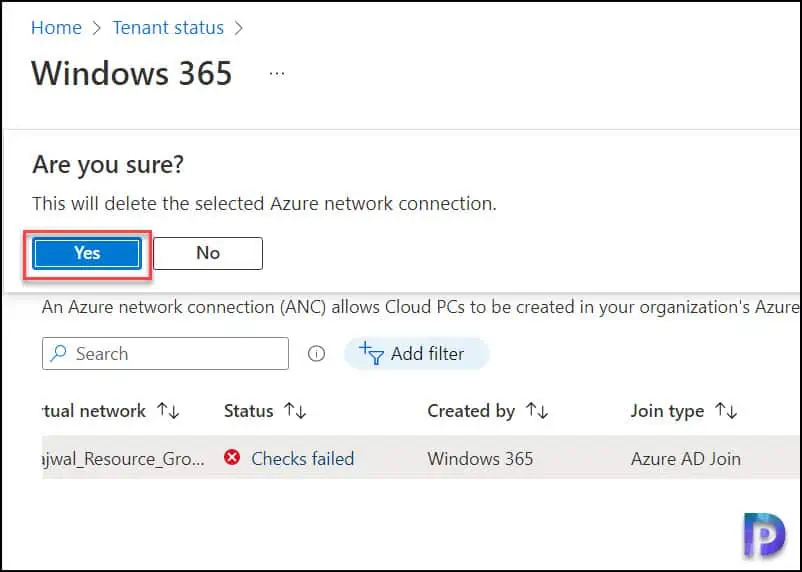Sort by Created by column arrows

(x=537, y=411)
